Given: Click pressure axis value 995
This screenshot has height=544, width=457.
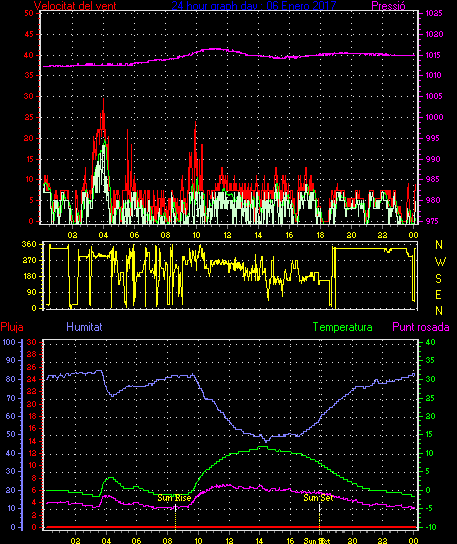Looking at the screenshot, I should pyautogui.click(x=433, y=138).
